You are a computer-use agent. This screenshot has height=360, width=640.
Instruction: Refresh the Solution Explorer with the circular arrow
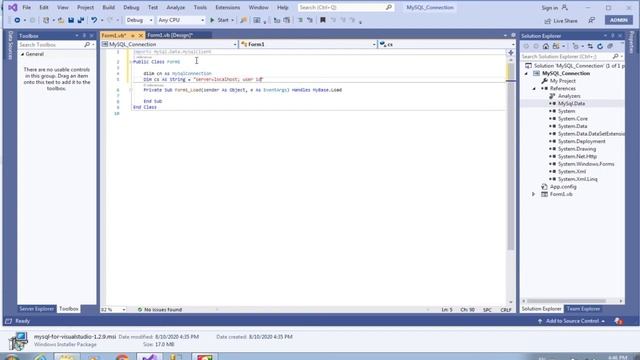[600, 46]
